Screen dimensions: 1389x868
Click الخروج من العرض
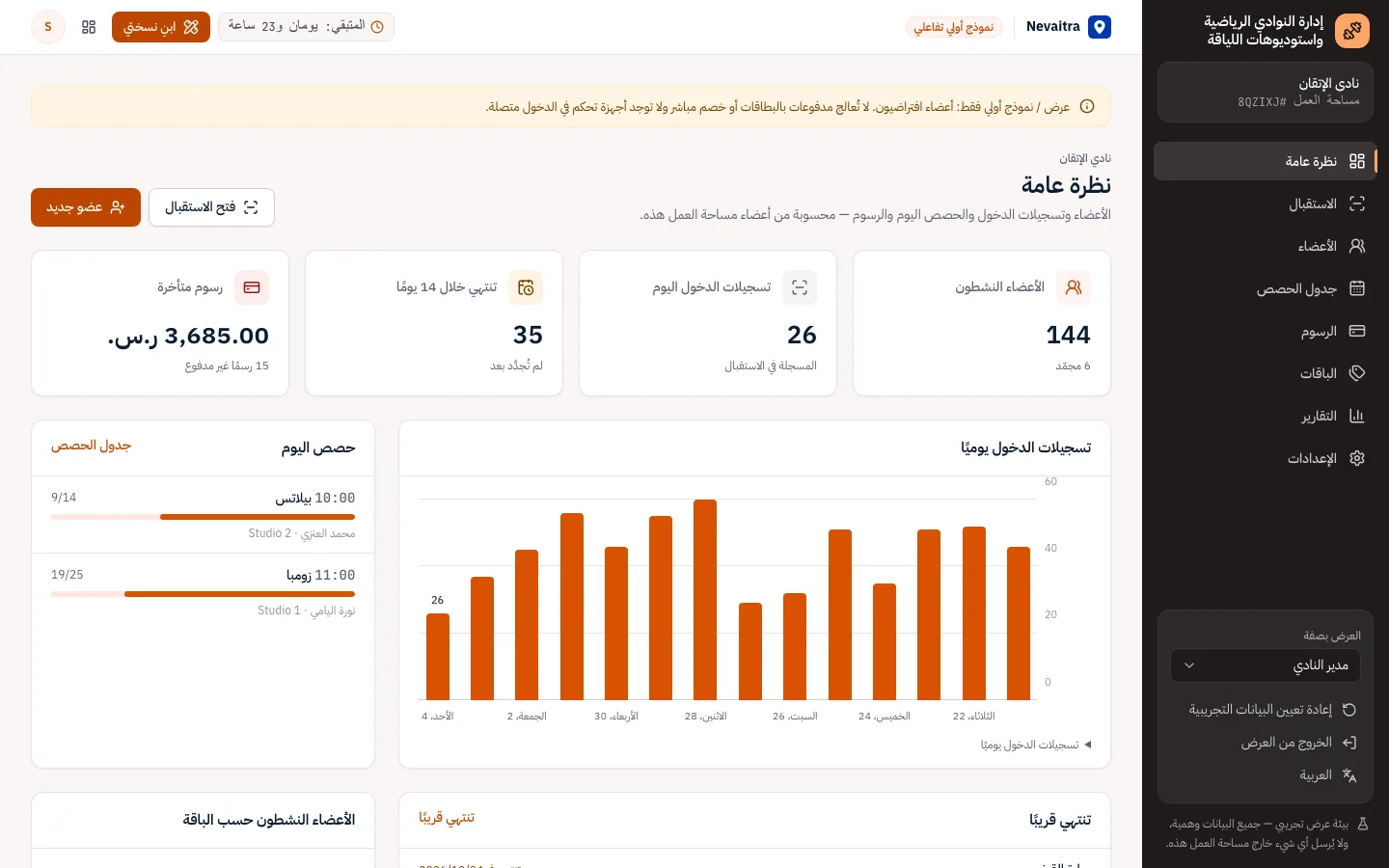(x=1265, y=743)
